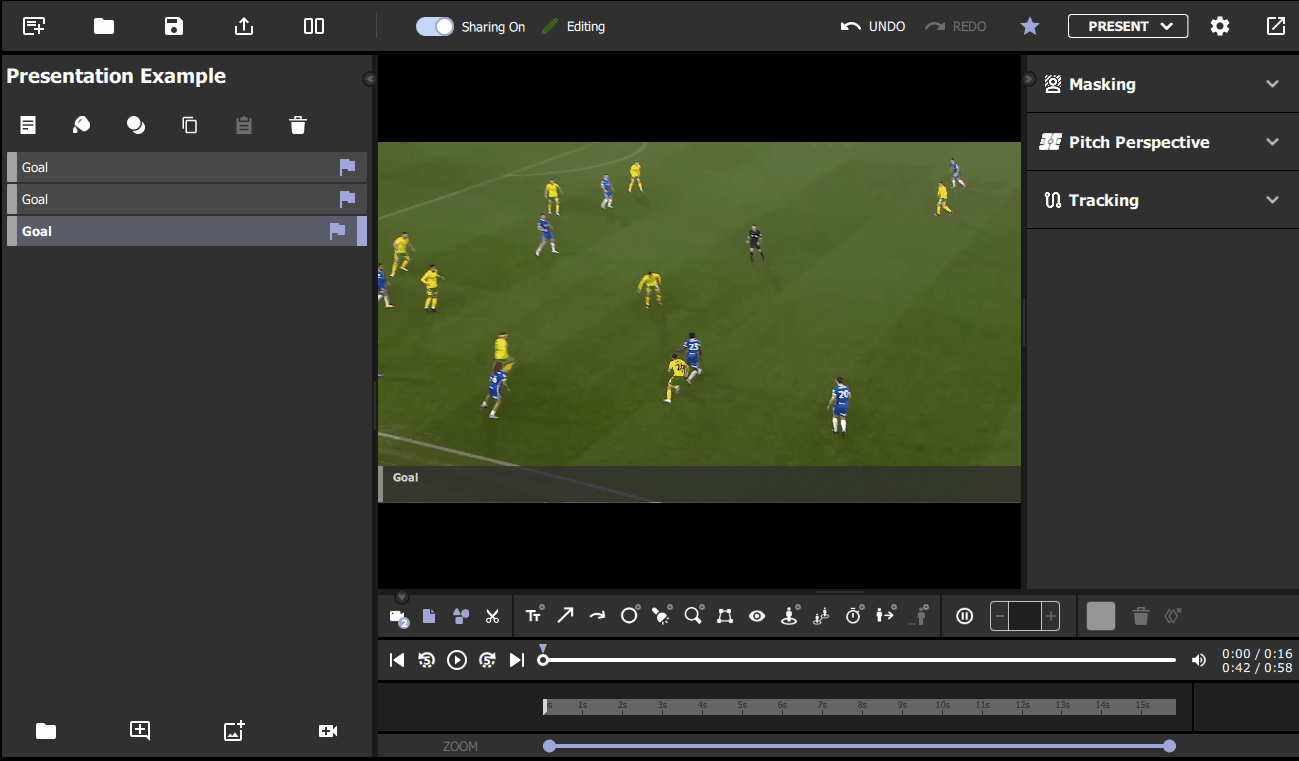Forward five seconds
Screen dimensions: 1299x761
[x=487, y=660]
